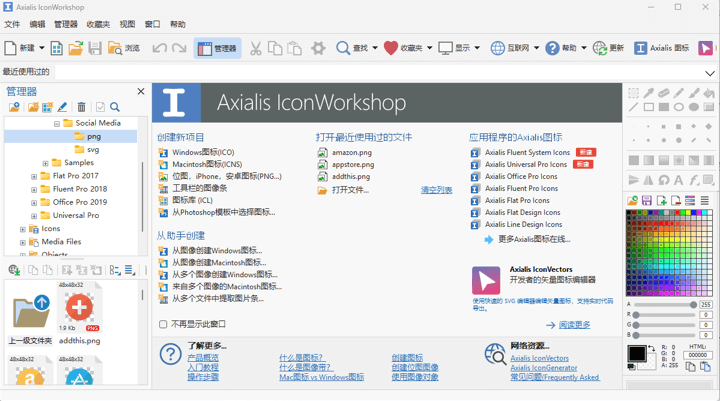Expand the Icons tree node

click(23, 229)
